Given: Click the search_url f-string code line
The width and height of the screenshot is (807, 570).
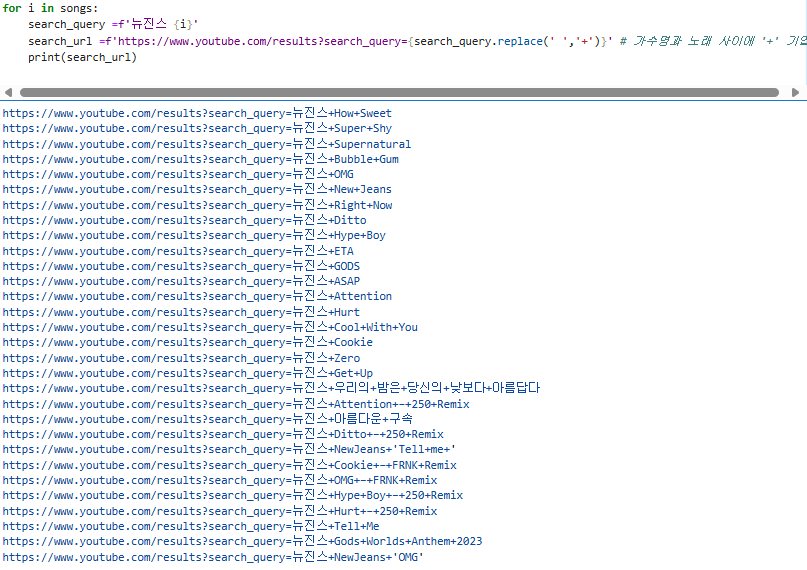Looking at the screenshot, I should coord(417,41).
